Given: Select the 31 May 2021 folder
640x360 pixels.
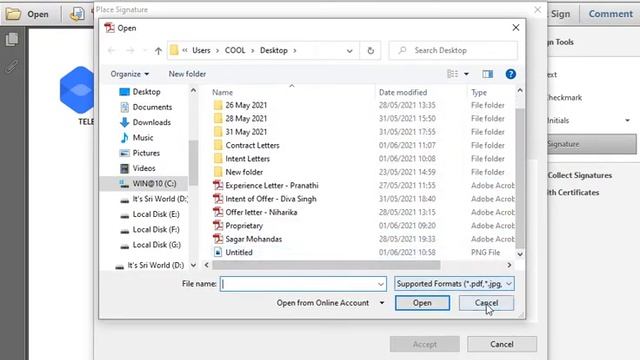Looking at the screenshot, I should click(x=246, y=132).
